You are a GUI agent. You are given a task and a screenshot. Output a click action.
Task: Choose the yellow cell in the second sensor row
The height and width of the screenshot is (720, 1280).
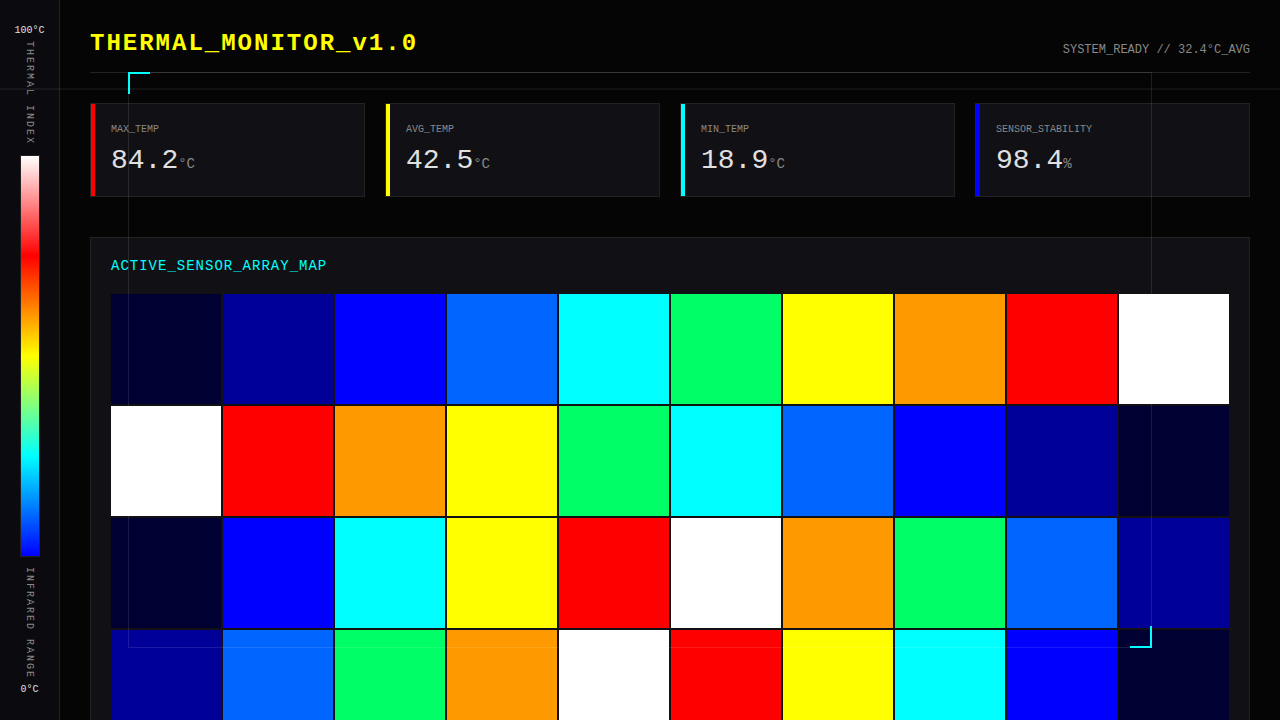(x=502, y=461)
